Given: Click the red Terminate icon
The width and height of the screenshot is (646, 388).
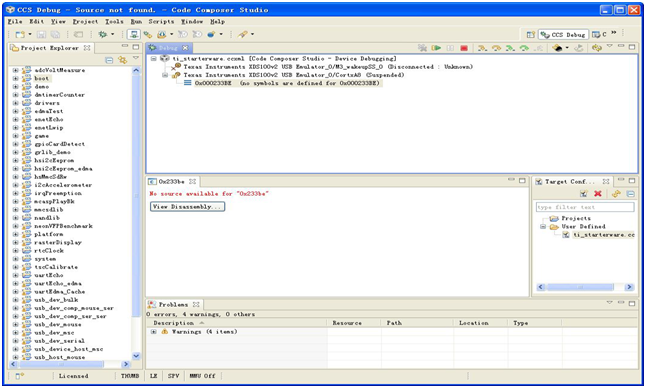Looking at the screenshot, I should [464, 48].
